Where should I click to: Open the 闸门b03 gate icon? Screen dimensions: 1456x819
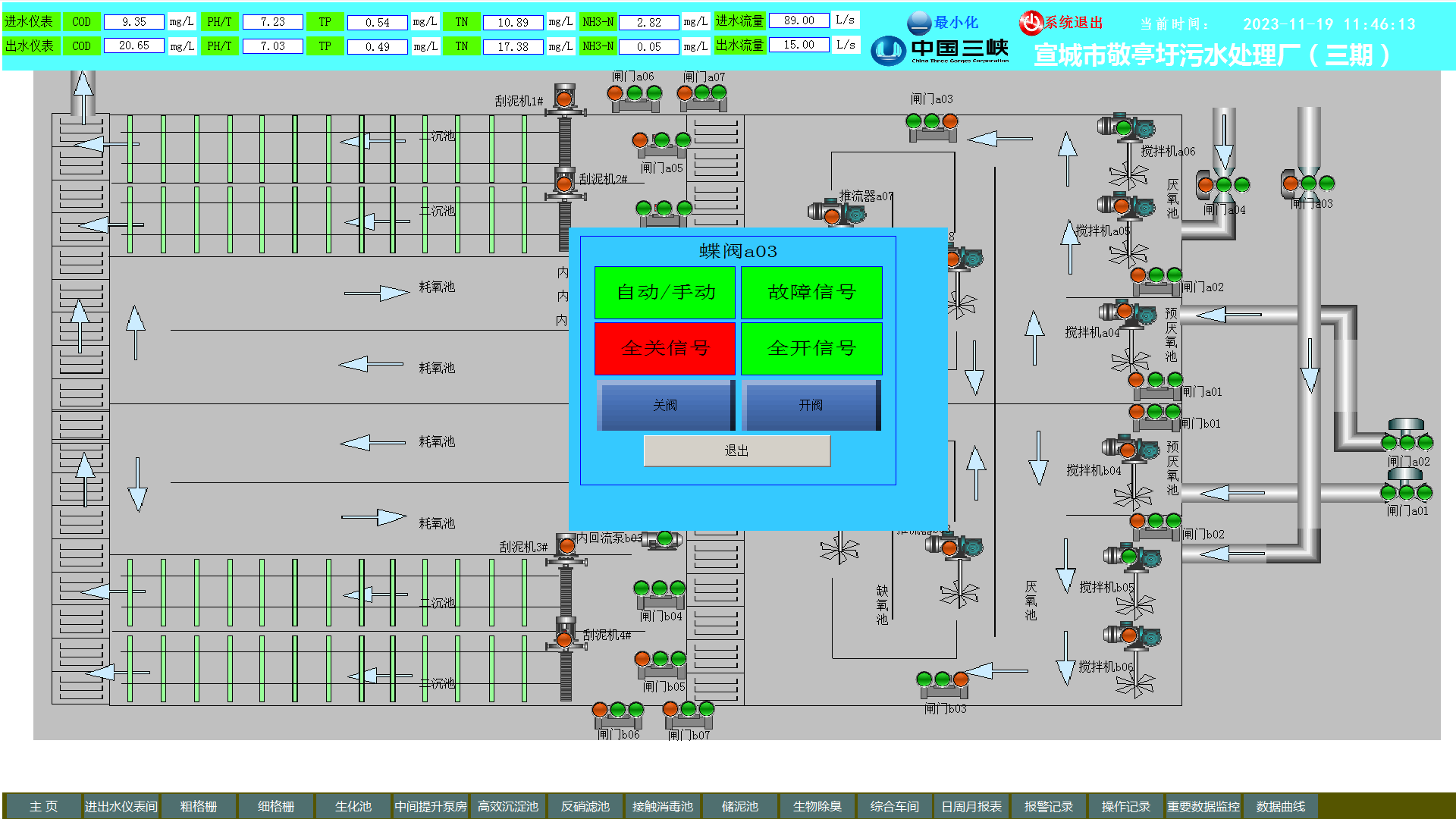tap(942, 682)
